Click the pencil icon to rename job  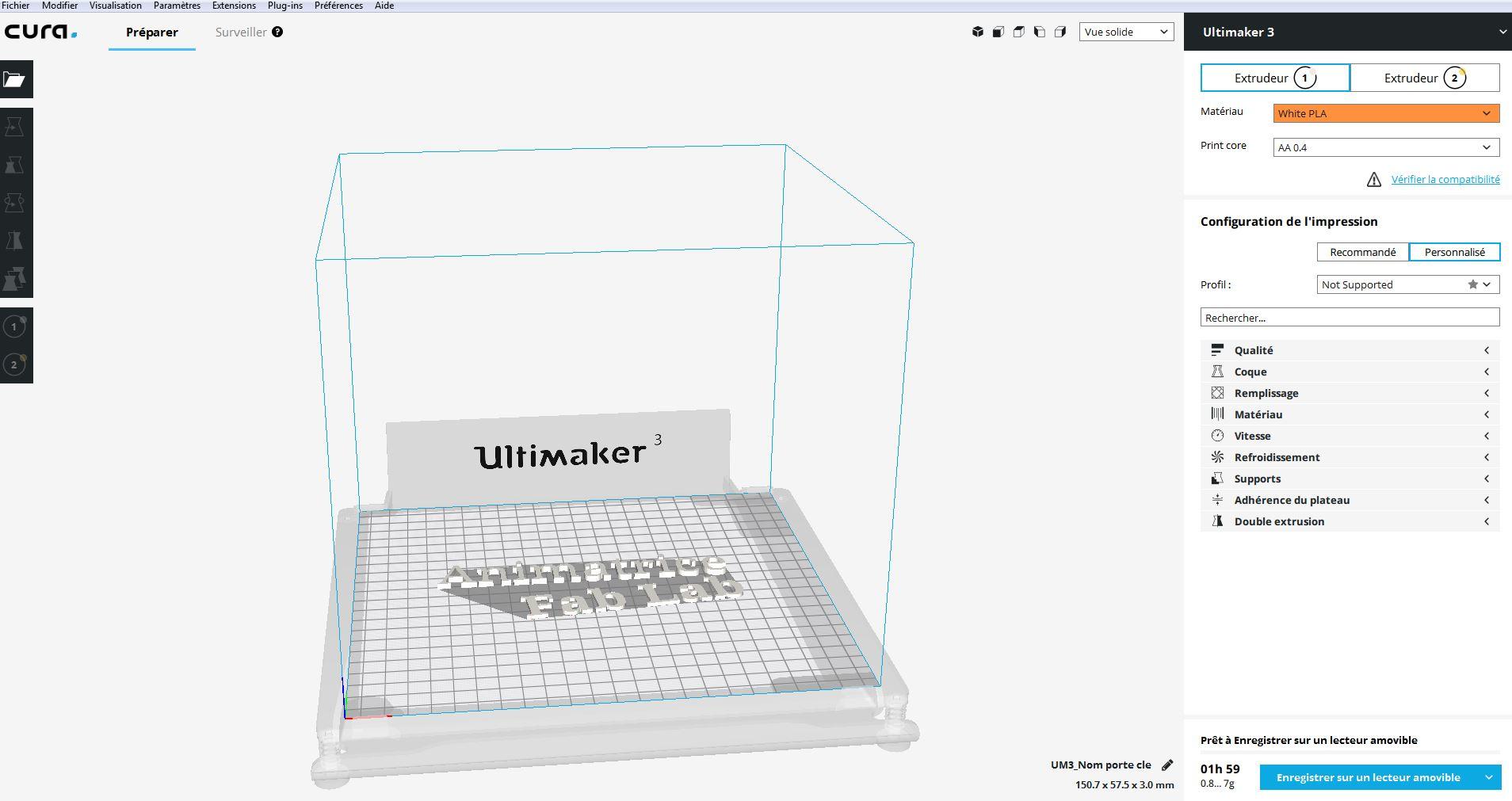[1167, 765]
